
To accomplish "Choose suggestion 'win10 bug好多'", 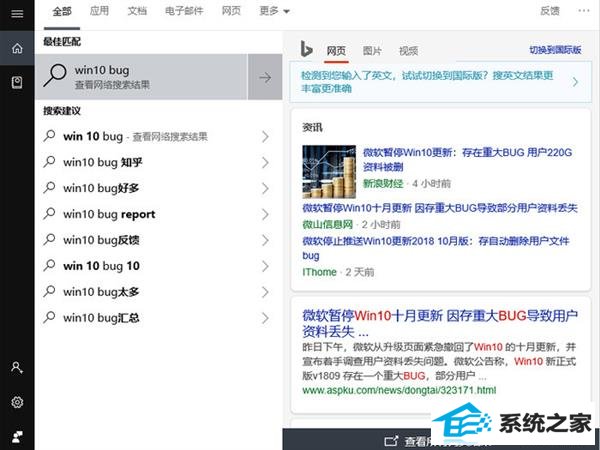I will pos(101,188).
